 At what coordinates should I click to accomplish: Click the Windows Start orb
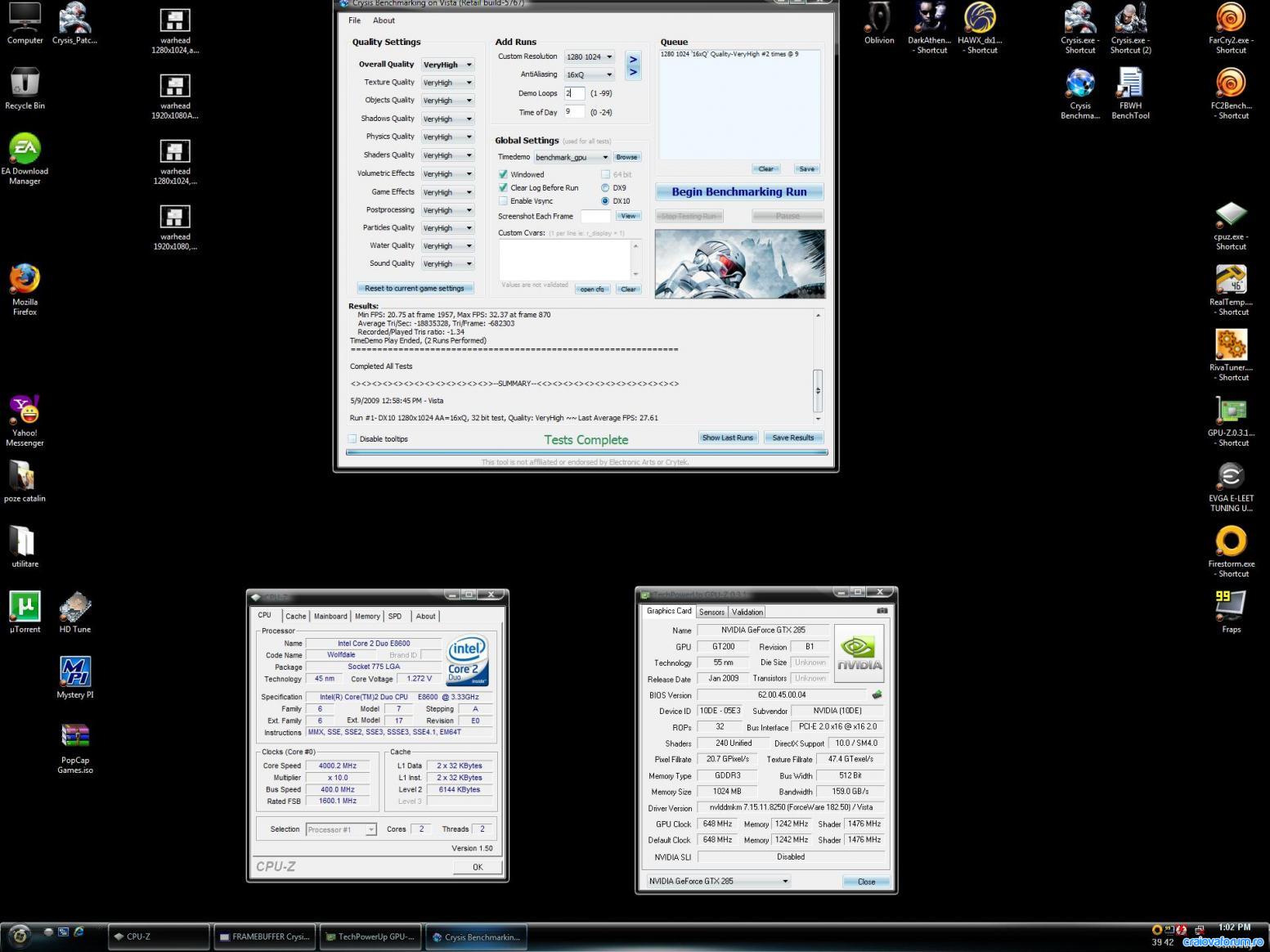tap(20, 935)
